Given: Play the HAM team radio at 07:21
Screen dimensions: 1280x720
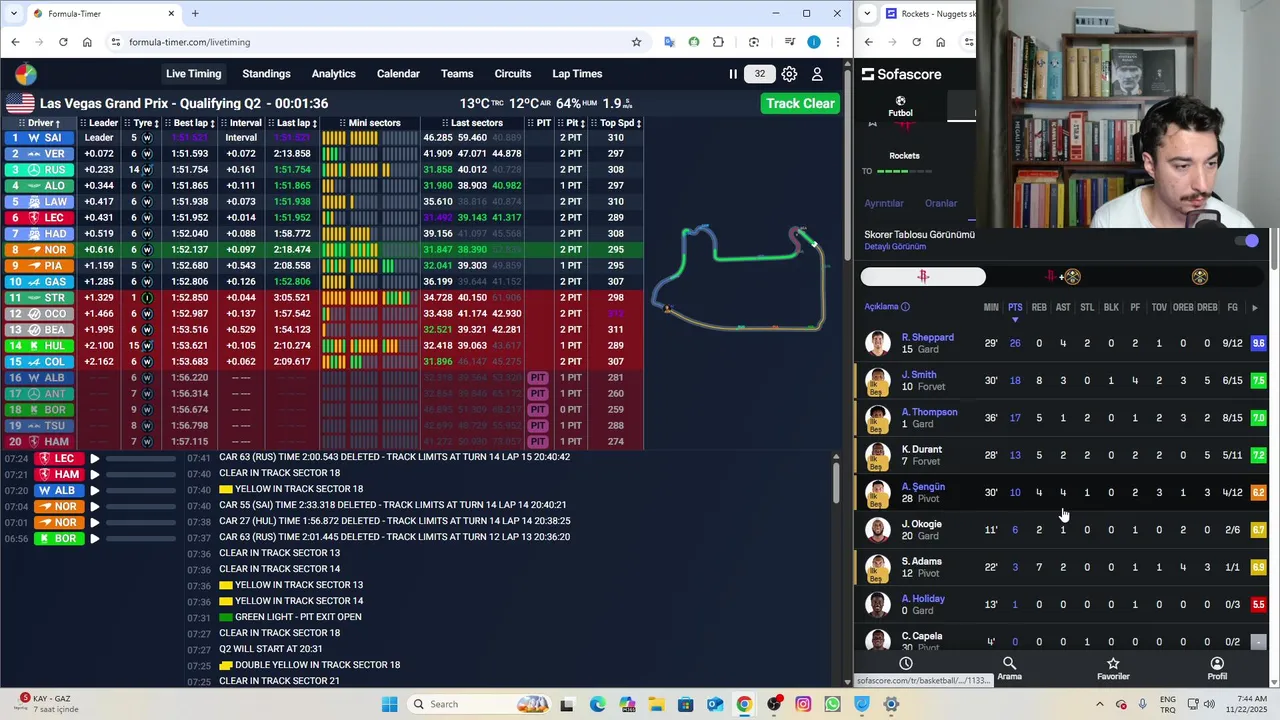Looking at the screenshot, I should click(x=94, y=474).
